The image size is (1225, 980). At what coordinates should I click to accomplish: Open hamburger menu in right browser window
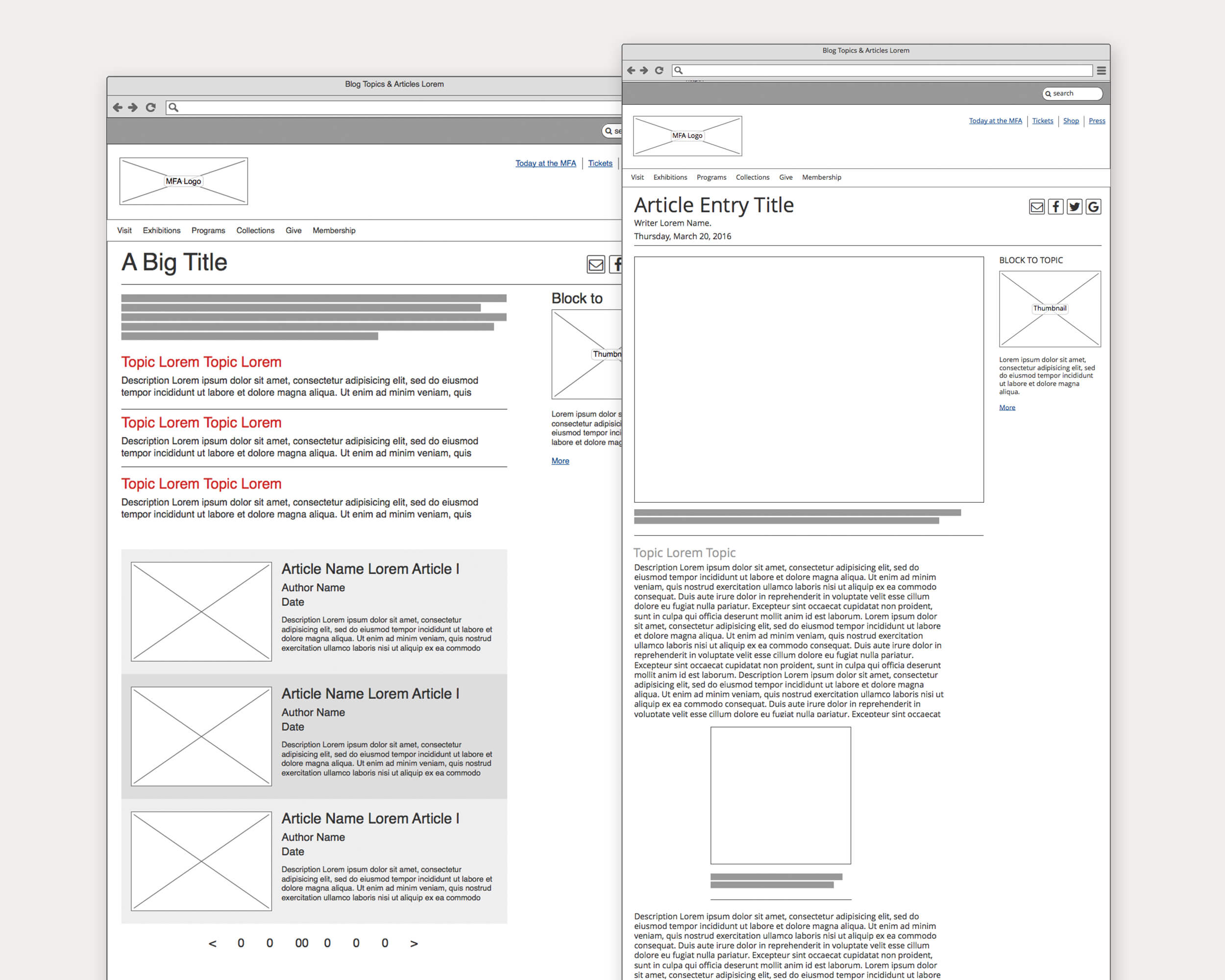tap(1101, 71)
